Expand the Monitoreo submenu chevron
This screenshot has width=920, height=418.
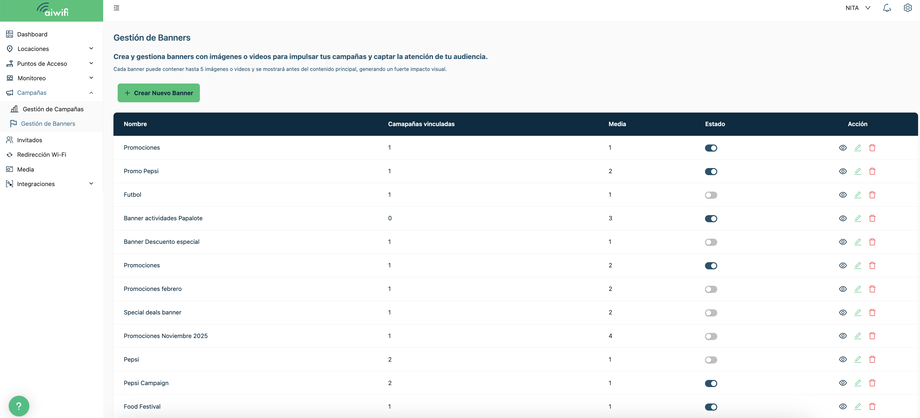91,77
